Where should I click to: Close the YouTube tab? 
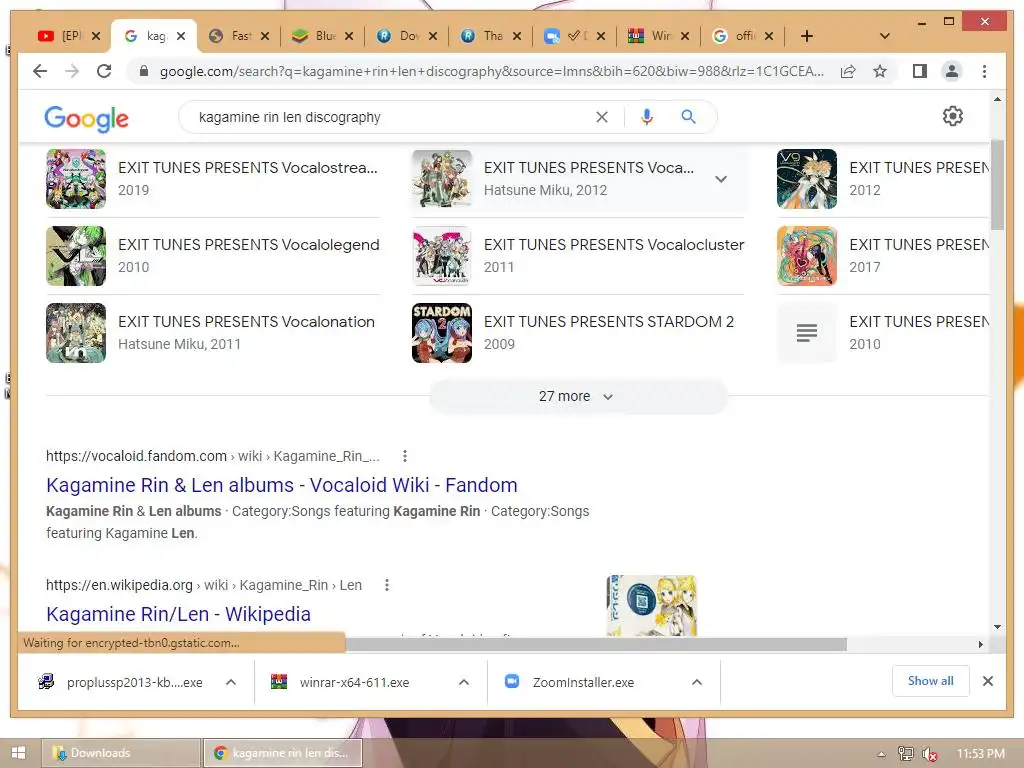96,36
